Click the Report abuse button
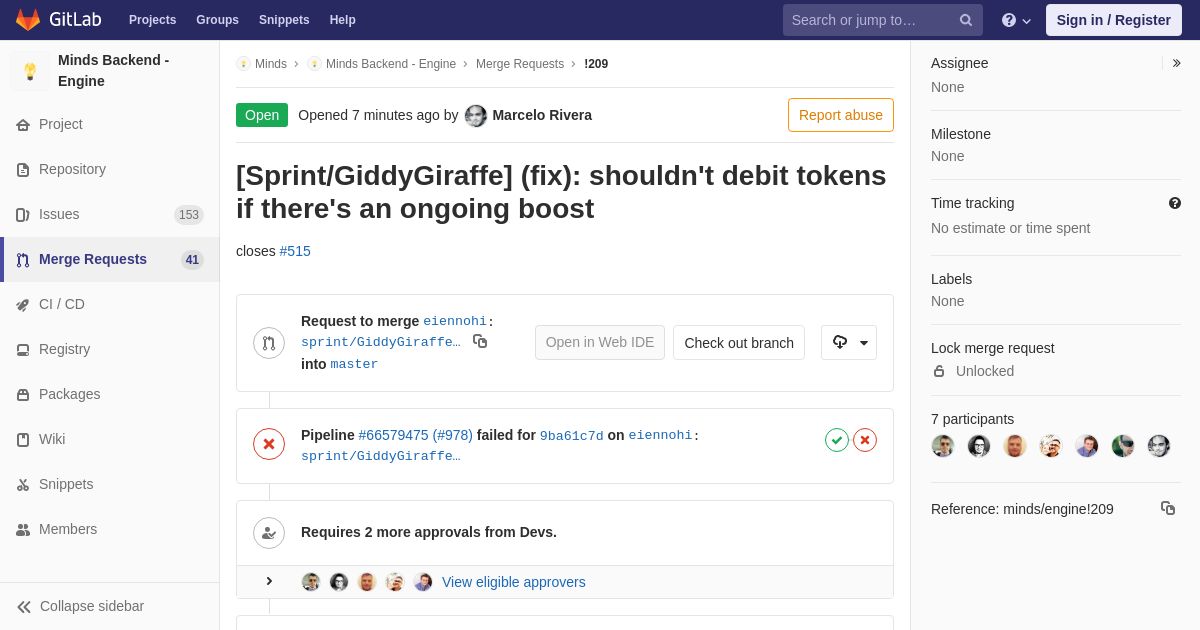Viewport: 1200px width, 630px height. pyautogui.click(x=841, y=115)
